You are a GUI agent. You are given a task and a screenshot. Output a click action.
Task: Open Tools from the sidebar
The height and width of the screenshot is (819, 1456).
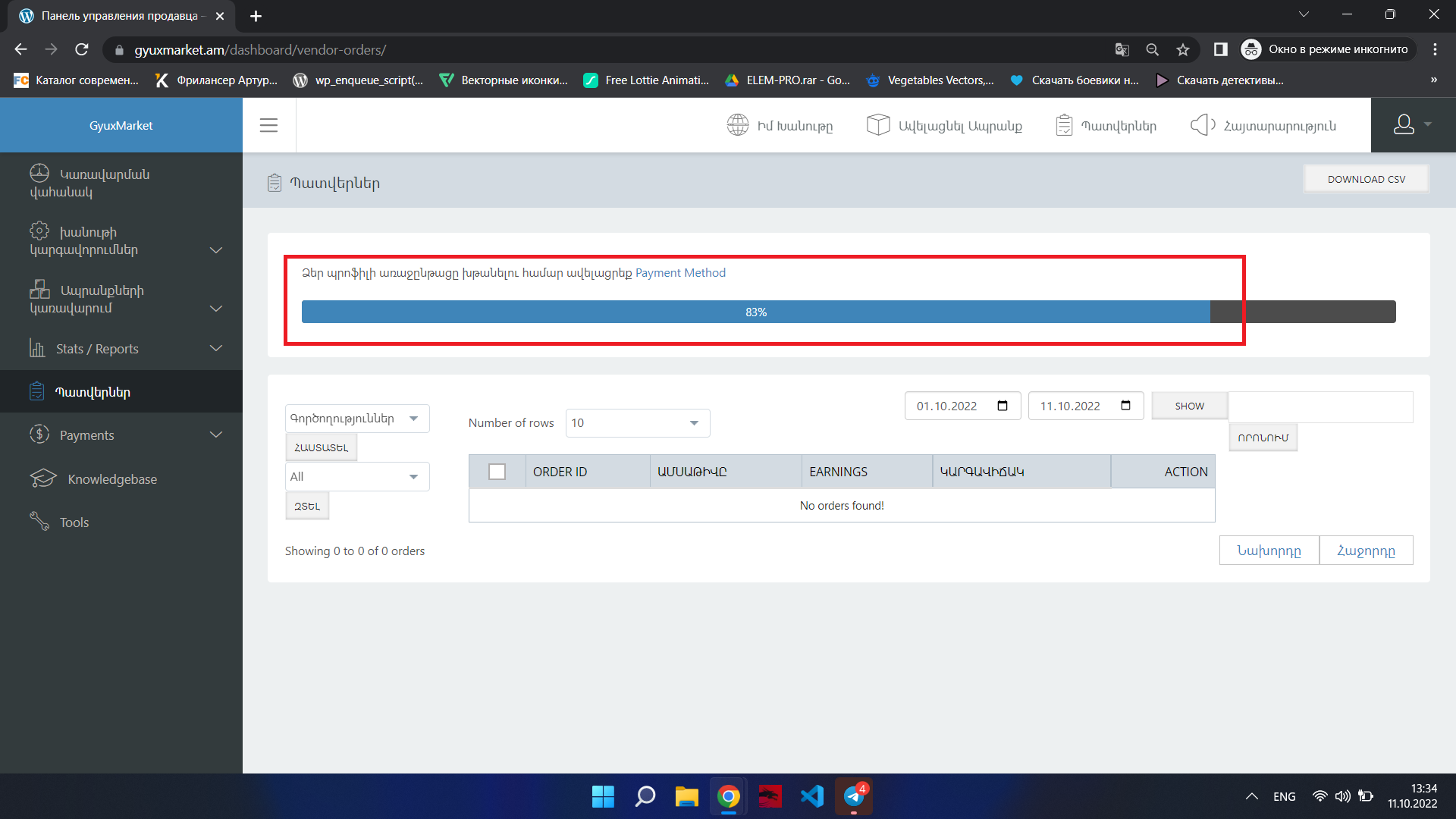tap(74, 522)
